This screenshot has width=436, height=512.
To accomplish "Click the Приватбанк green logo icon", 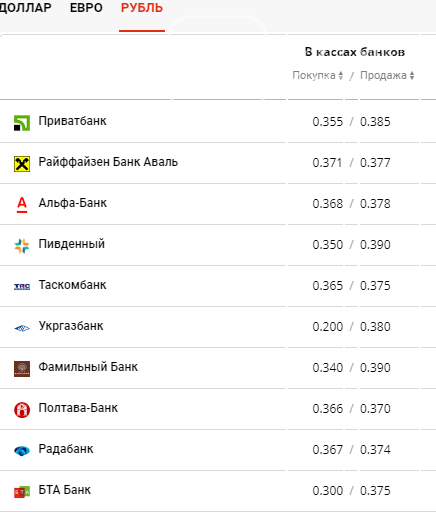I will click(22, 123).
